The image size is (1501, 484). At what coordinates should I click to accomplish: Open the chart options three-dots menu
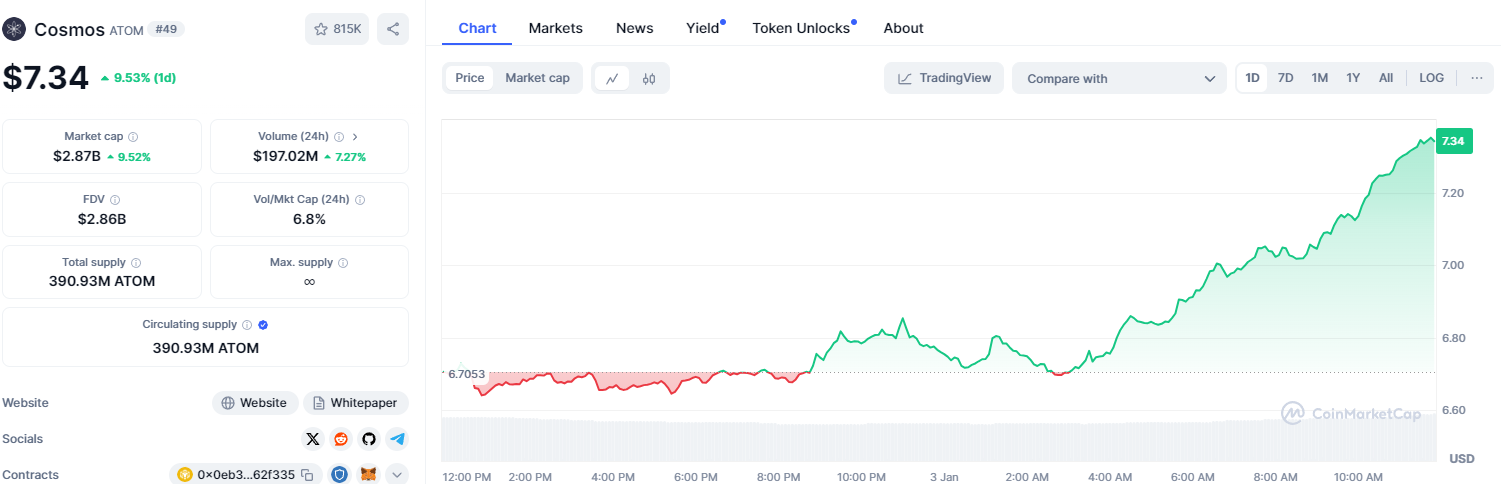[1477, 78]
